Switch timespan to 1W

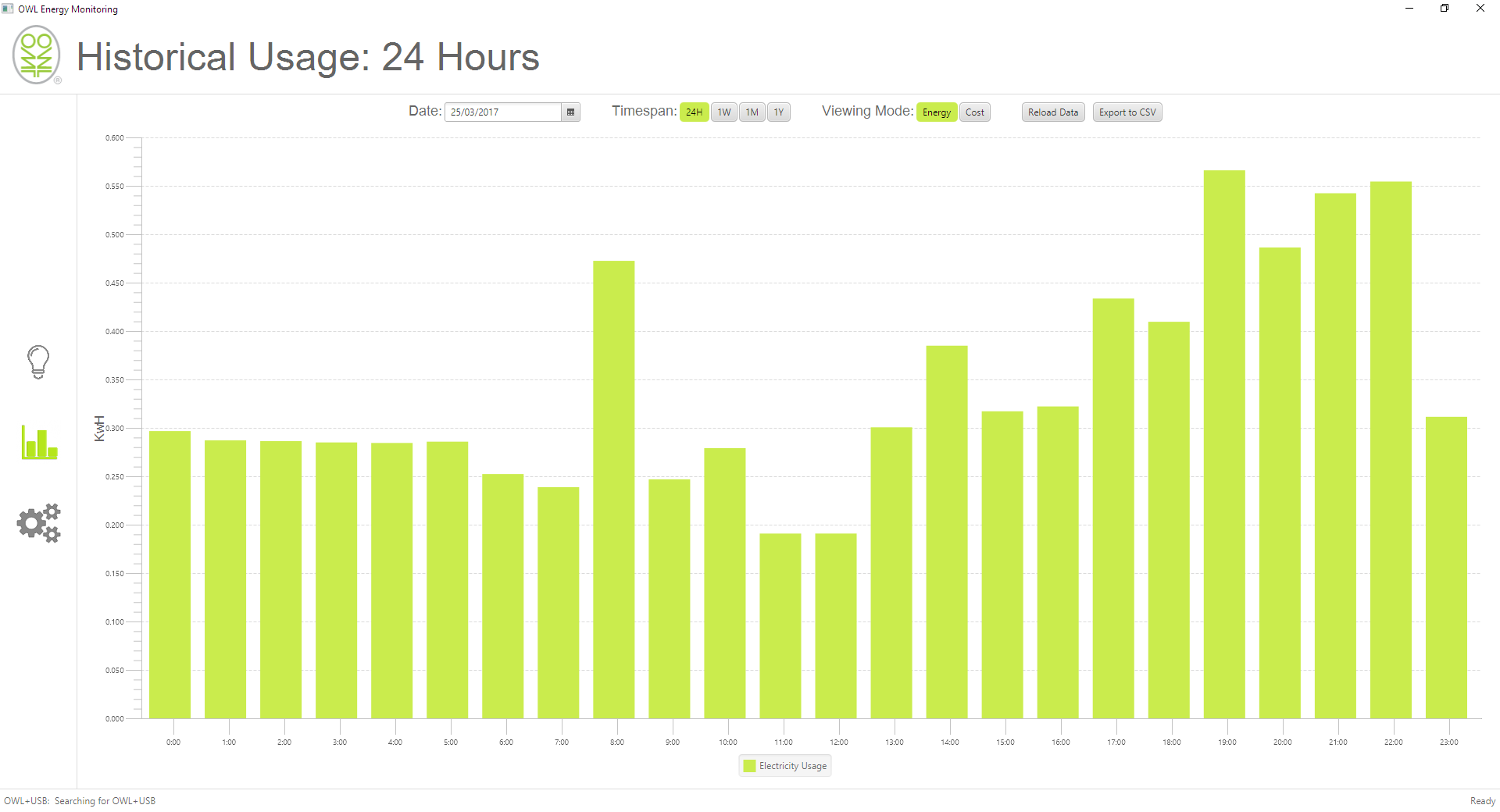(724, 112)
